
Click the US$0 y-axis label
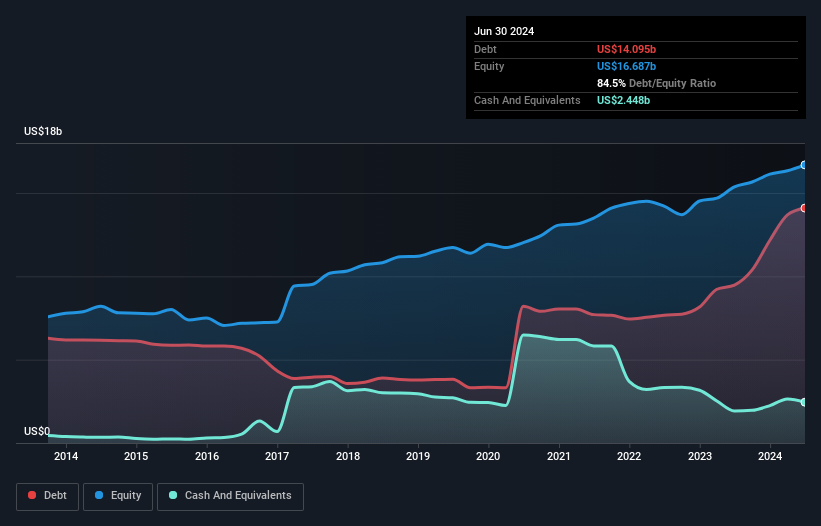click(x=37, y=431)
